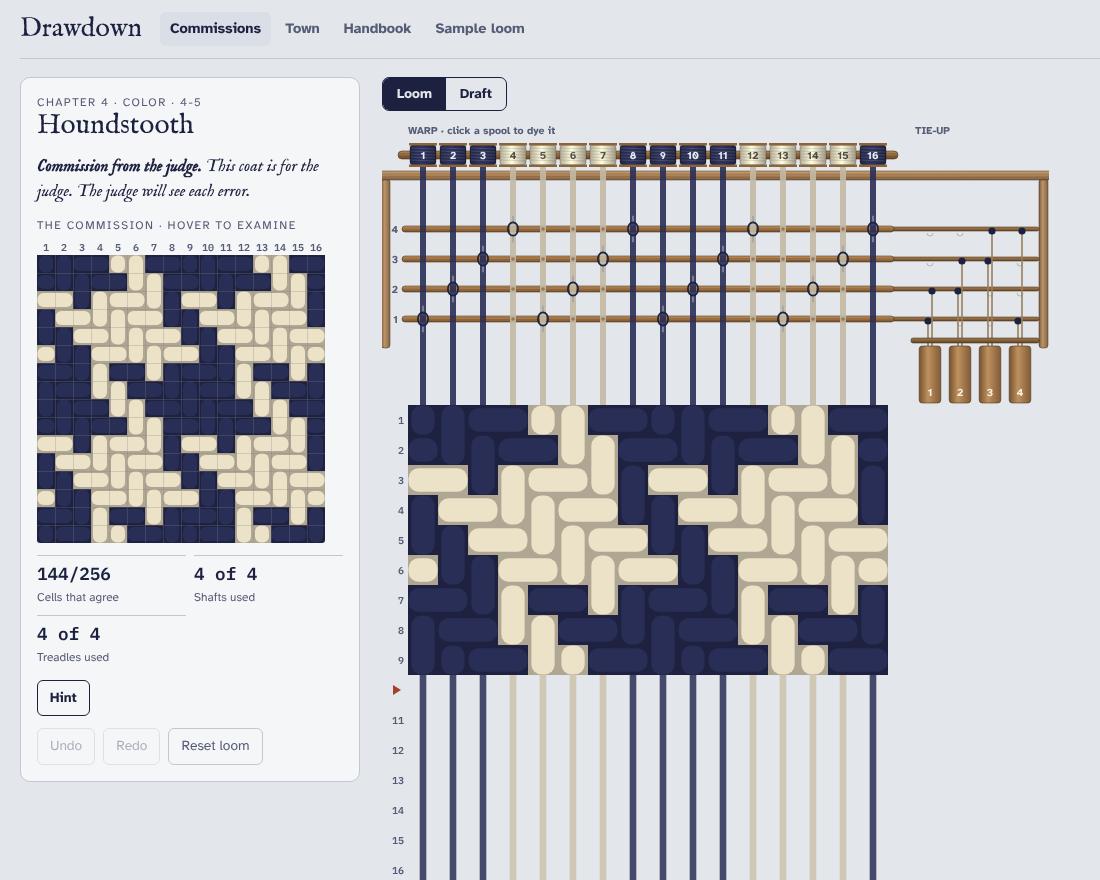
Task: Click the heddle eye of warp 1 on shaft 1
Action: coord(423,319)
